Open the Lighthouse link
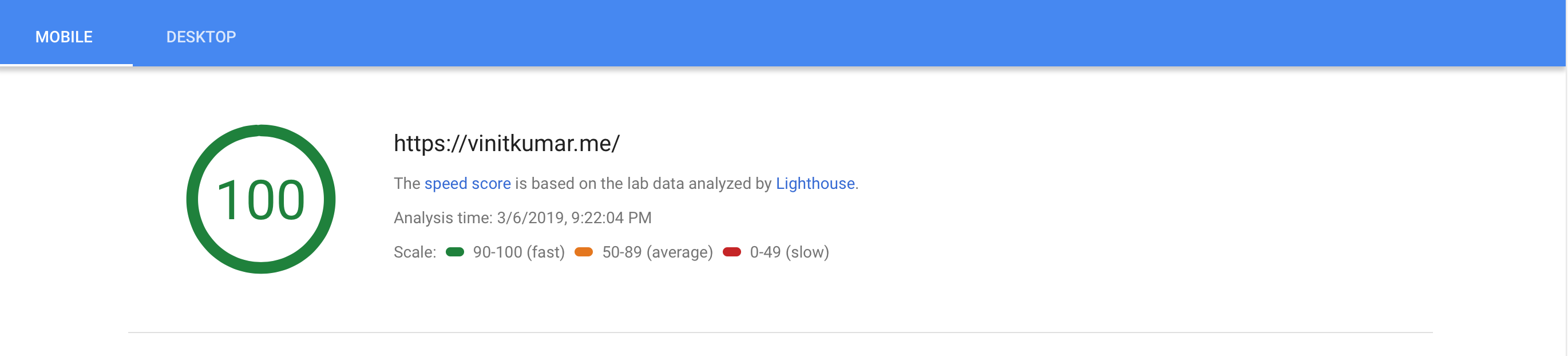This screenshot has height=356, width=1568. click(x=814, y=183)
